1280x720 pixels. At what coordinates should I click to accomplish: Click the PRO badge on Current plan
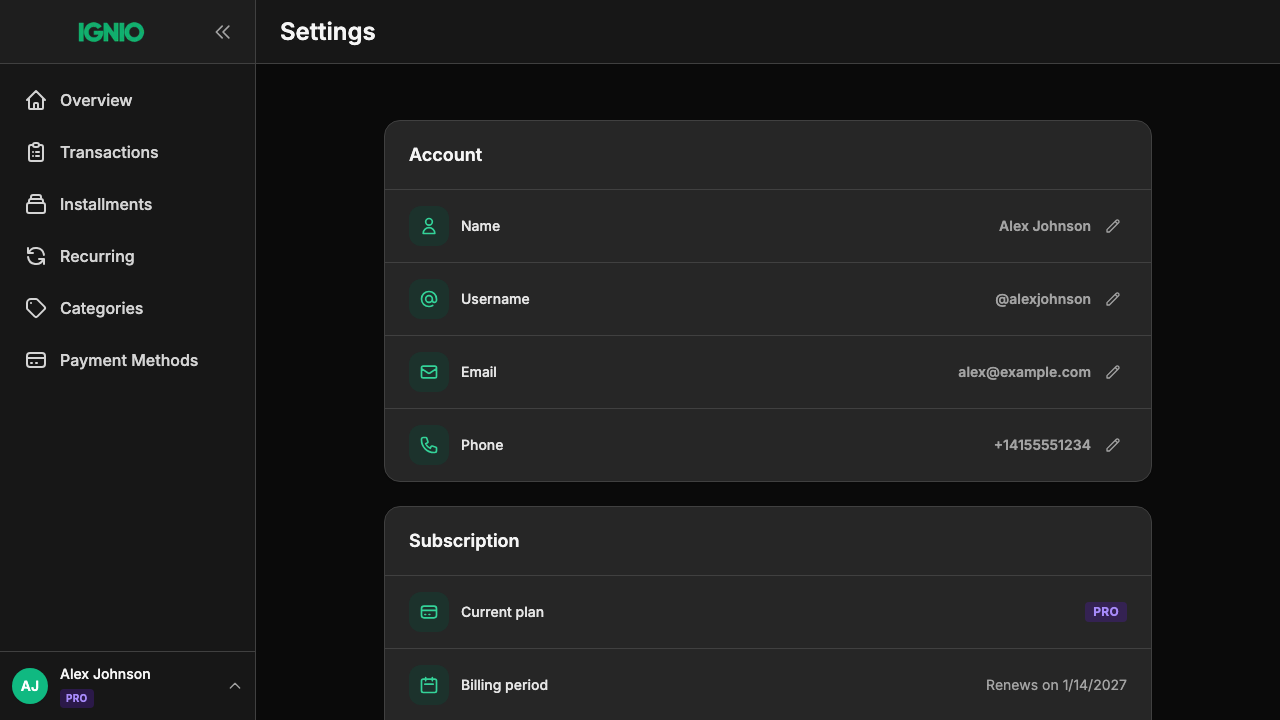pos(1105,612)
